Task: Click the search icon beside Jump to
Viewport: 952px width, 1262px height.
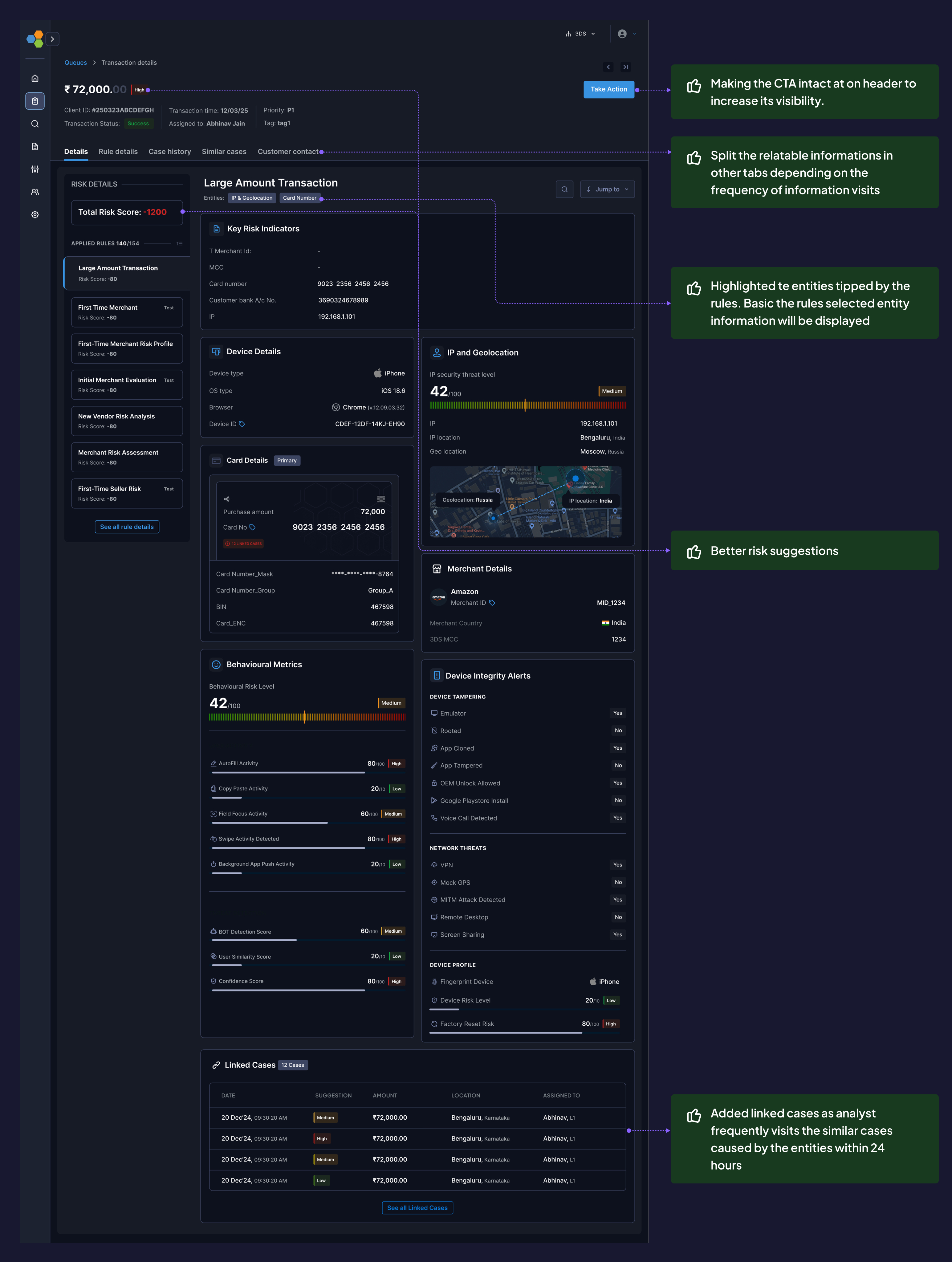Action: pos(564,189)
